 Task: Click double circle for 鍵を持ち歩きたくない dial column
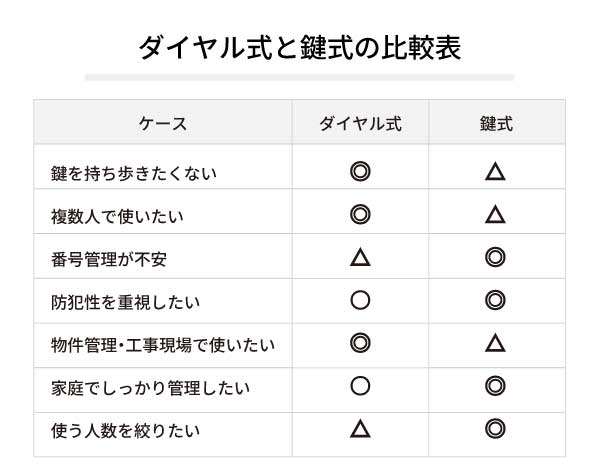(361, 171)
